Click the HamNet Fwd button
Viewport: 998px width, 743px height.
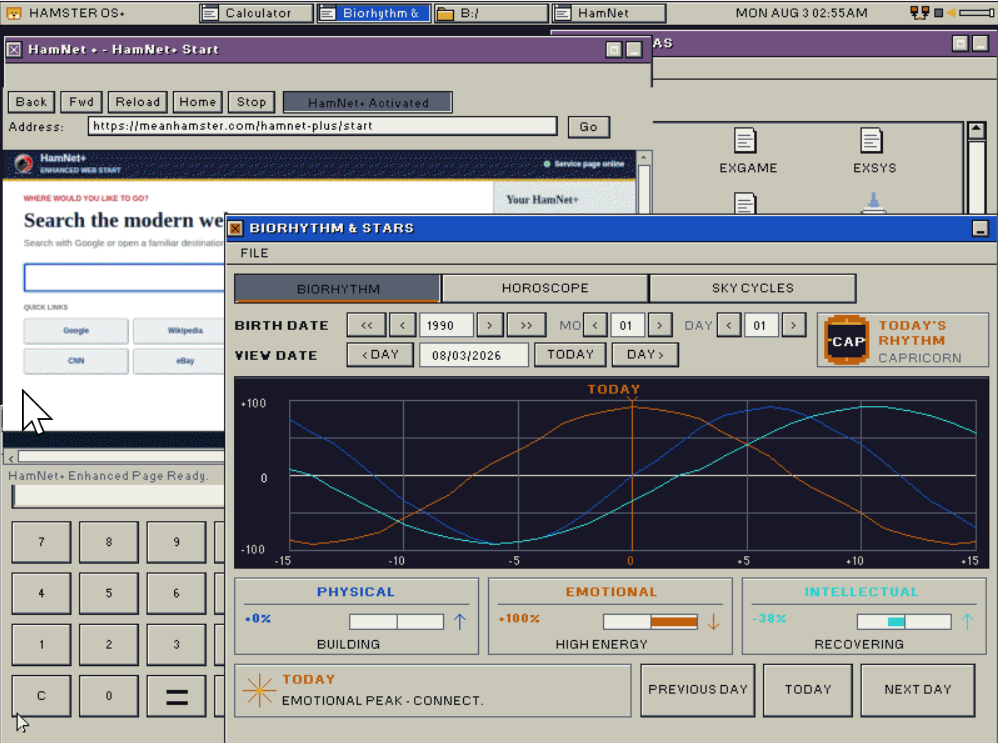[81, 102]
